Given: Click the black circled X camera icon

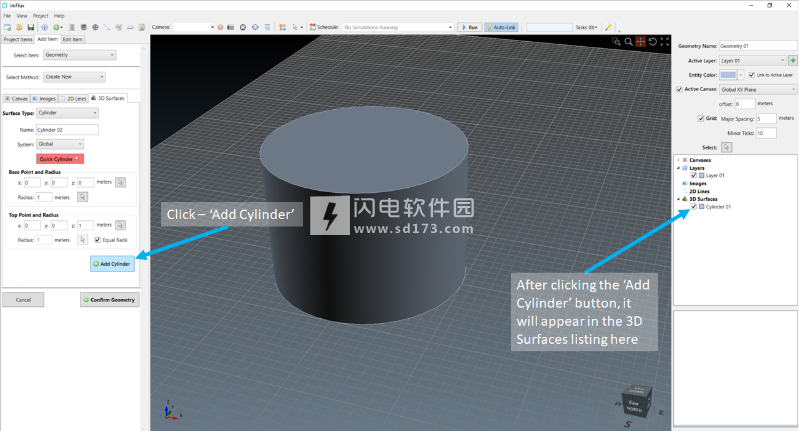Looking at the screenshot, I should point(243,27).
